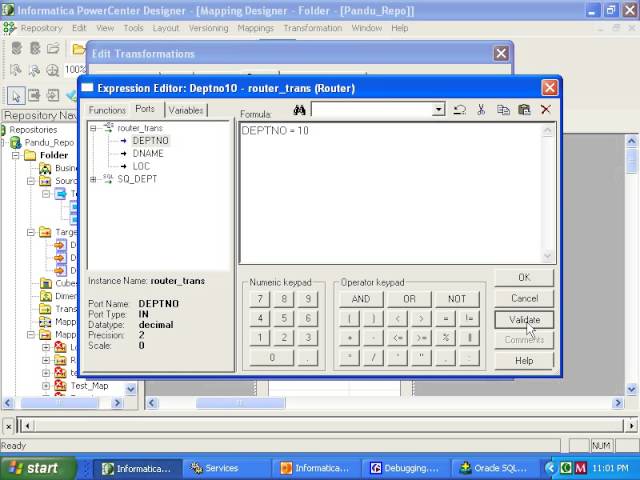640x480 pixels.
Task: Click numeric keypad 5
Action: pyautogui.click(x=284, y=318)
